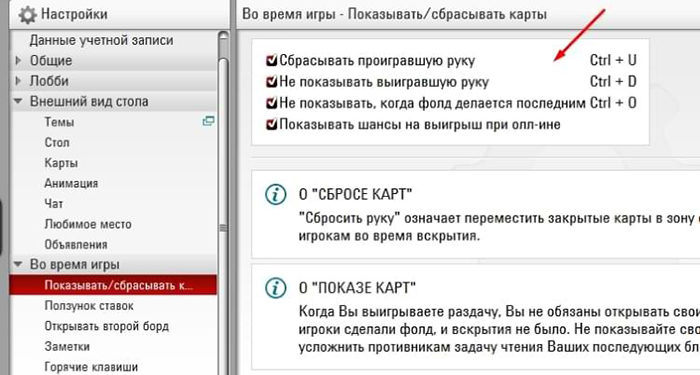700x375 pixels.
Task: Click the Ctrl + O shortcut label
Action: pos(613,103)
